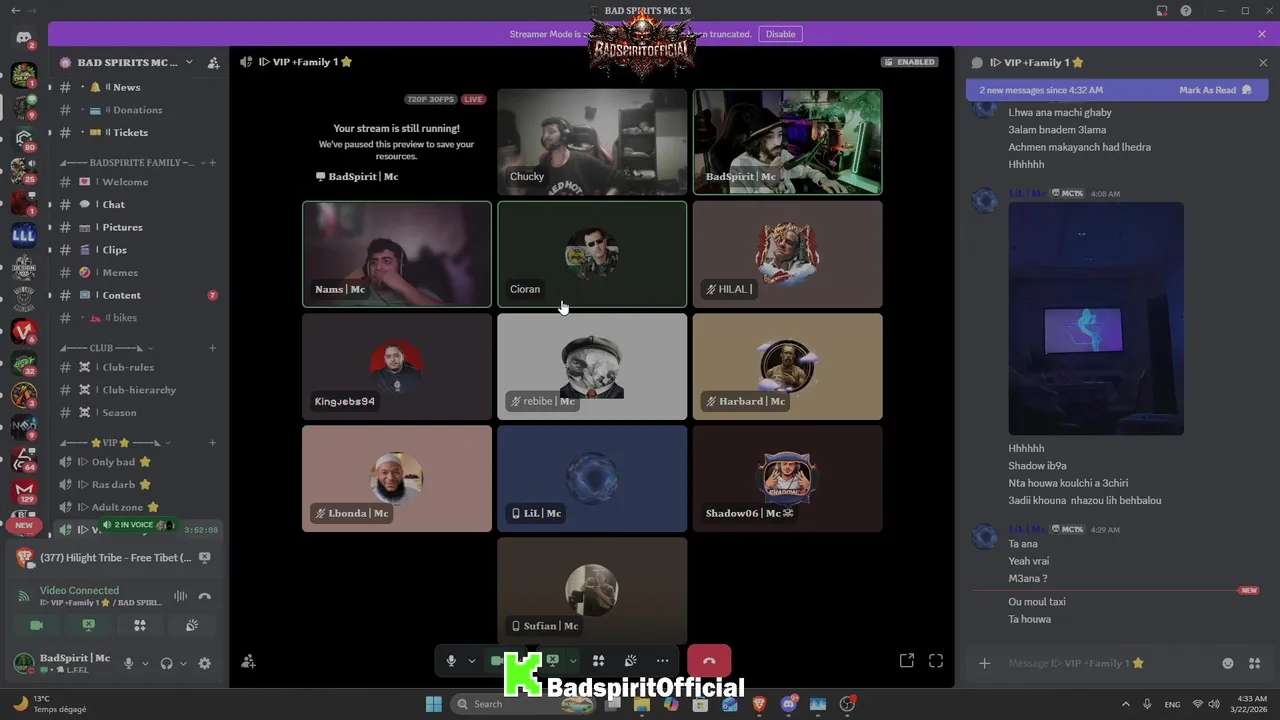Viewport: 1280px width, 720px height.
Task: Toggle microphone mute in the user panel
Action: pyautogui.click(x=128, y=663)
